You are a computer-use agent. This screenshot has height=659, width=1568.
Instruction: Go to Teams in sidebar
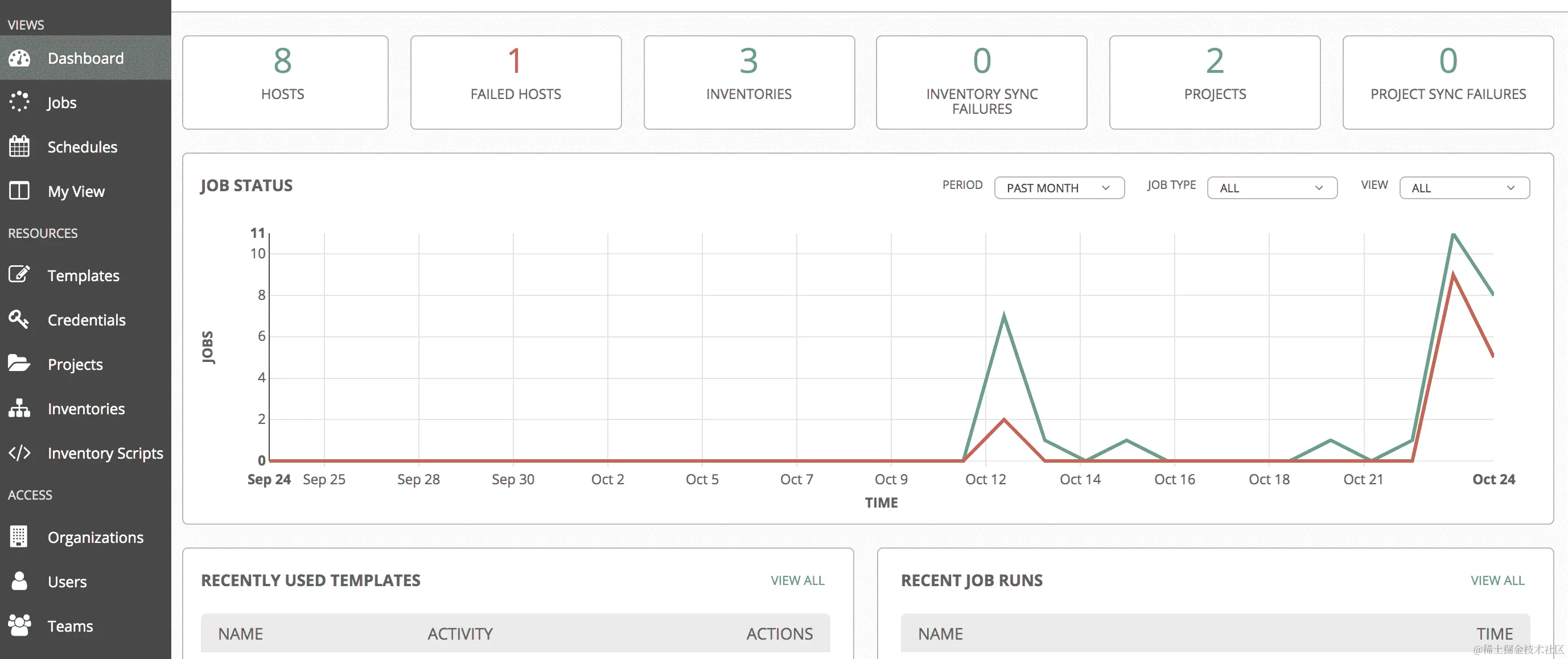pyautogui.click(x=70, y=626)
